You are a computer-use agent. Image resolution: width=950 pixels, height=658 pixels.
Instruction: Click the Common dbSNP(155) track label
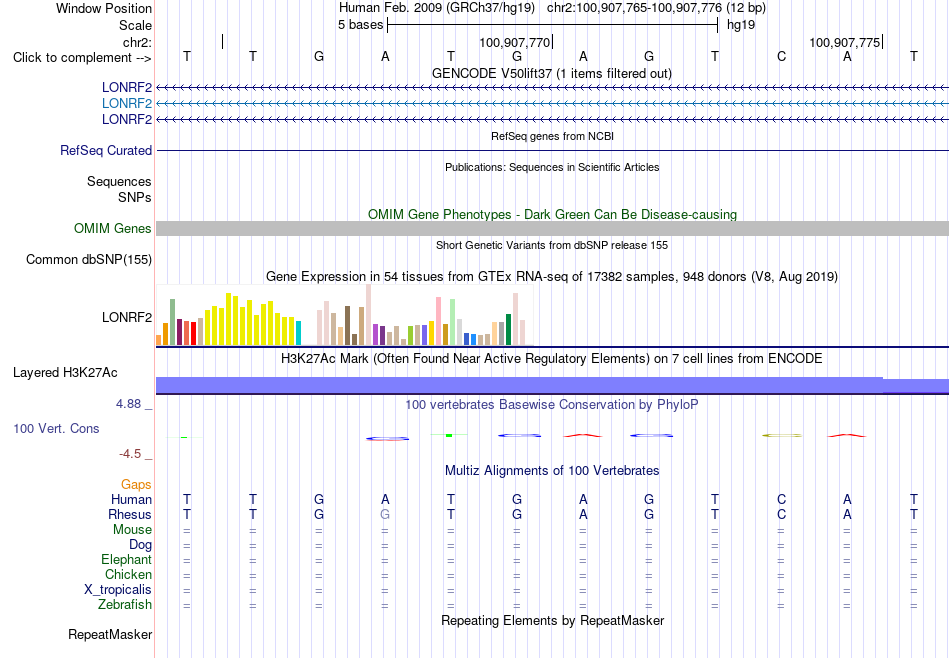pos(89,259)
